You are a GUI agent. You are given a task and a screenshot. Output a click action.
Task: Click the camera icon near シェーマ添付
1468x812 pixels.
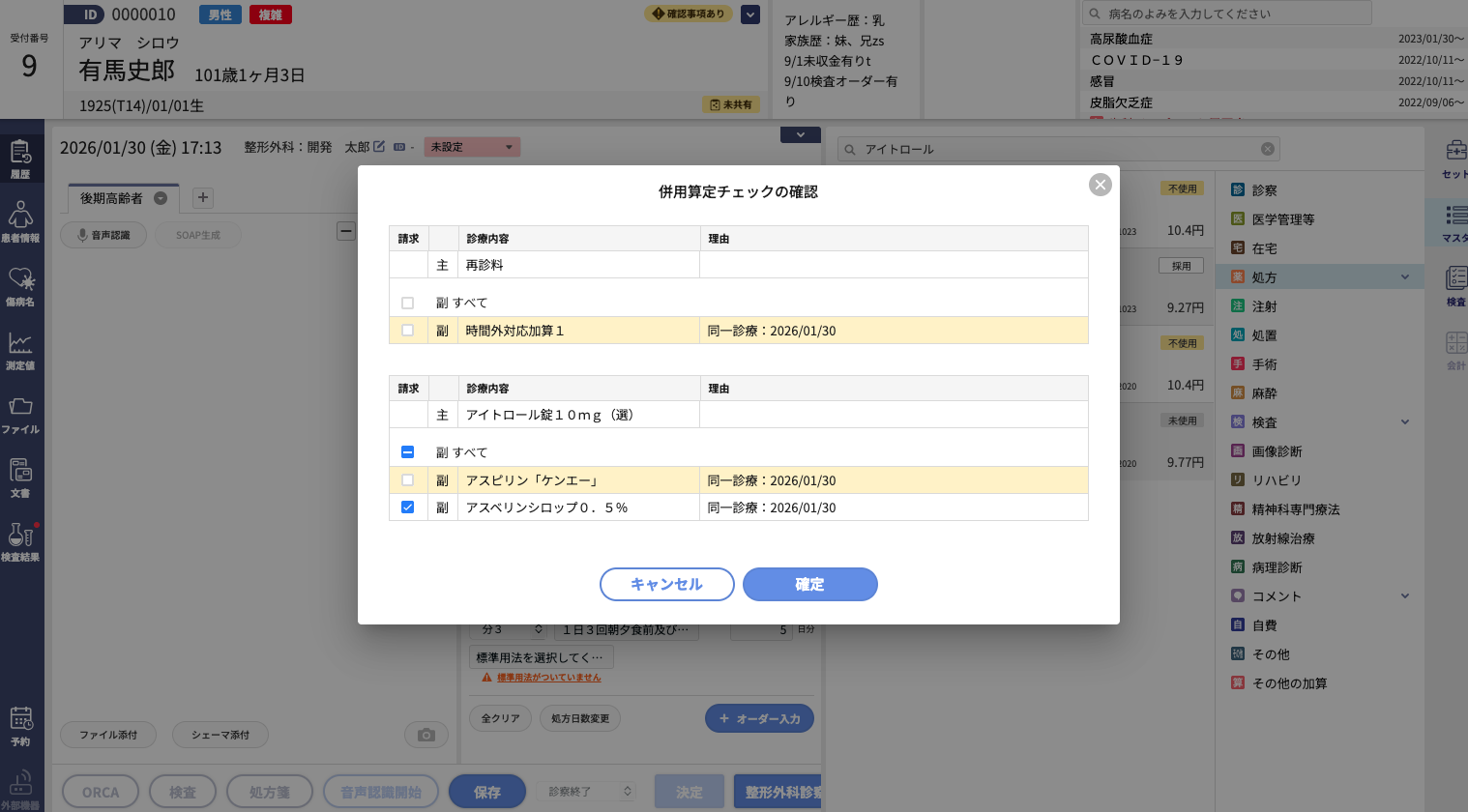pos(426,735)
